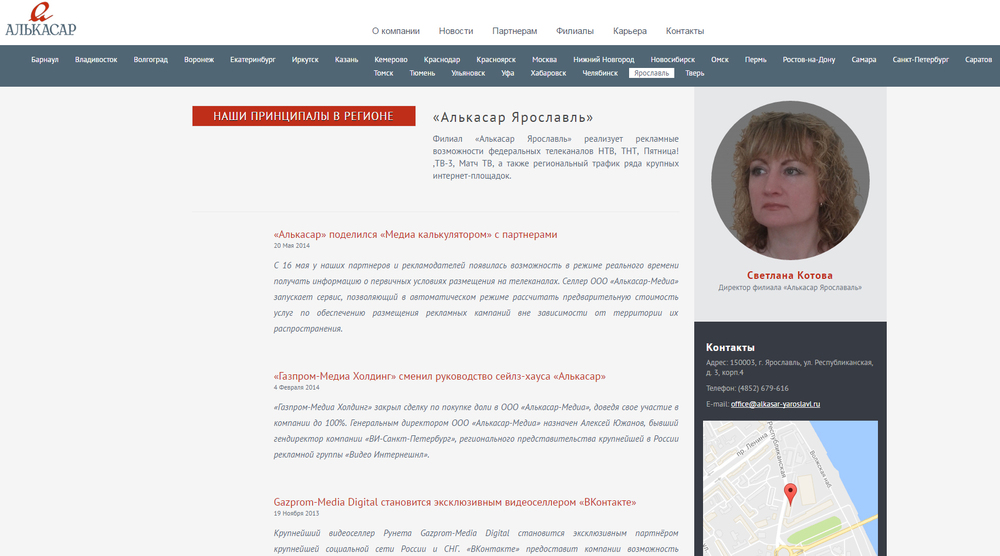Select the Челябинск city link

[600, 73]
